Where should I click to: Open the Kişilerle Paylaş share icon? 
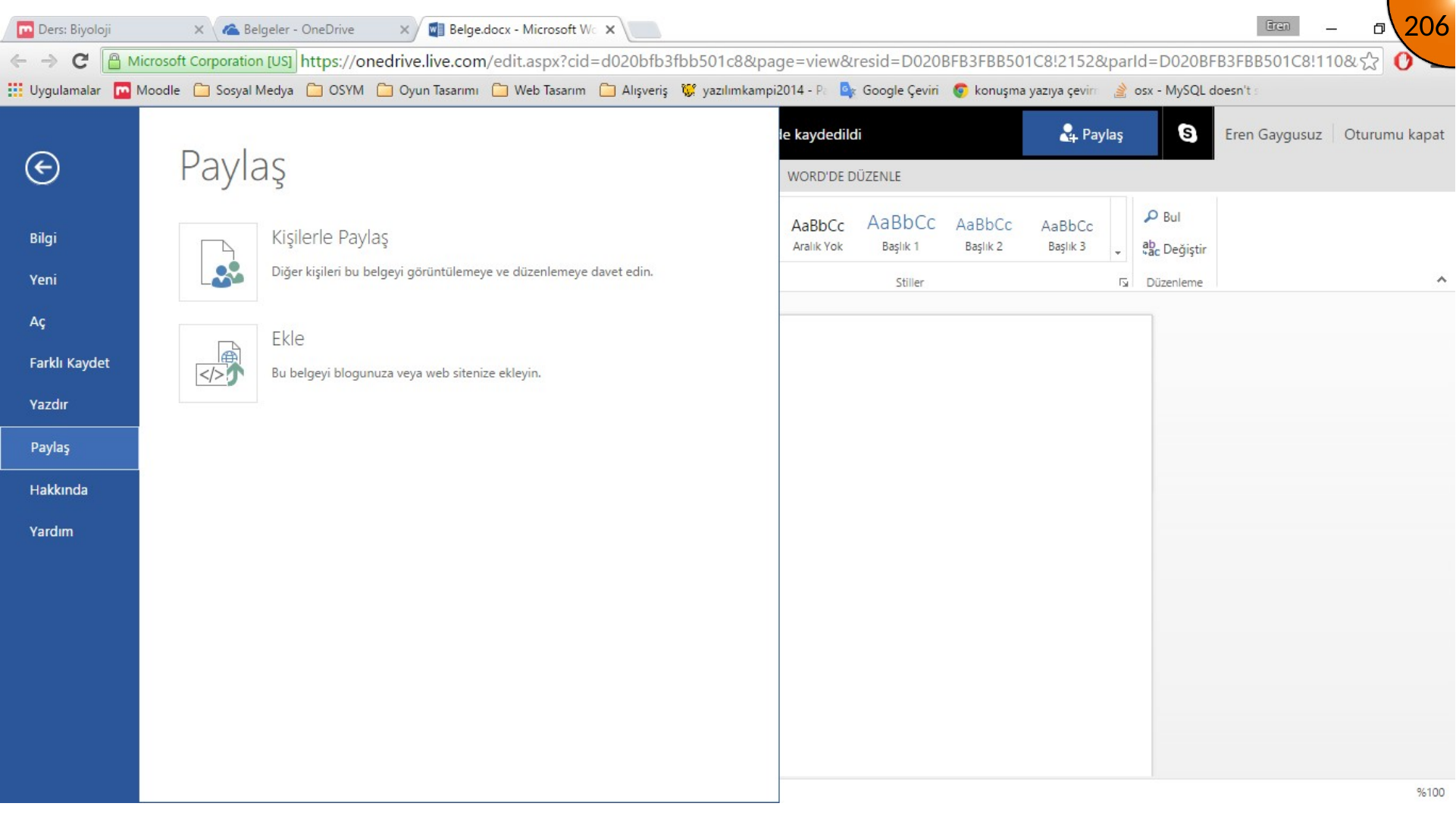218,262
